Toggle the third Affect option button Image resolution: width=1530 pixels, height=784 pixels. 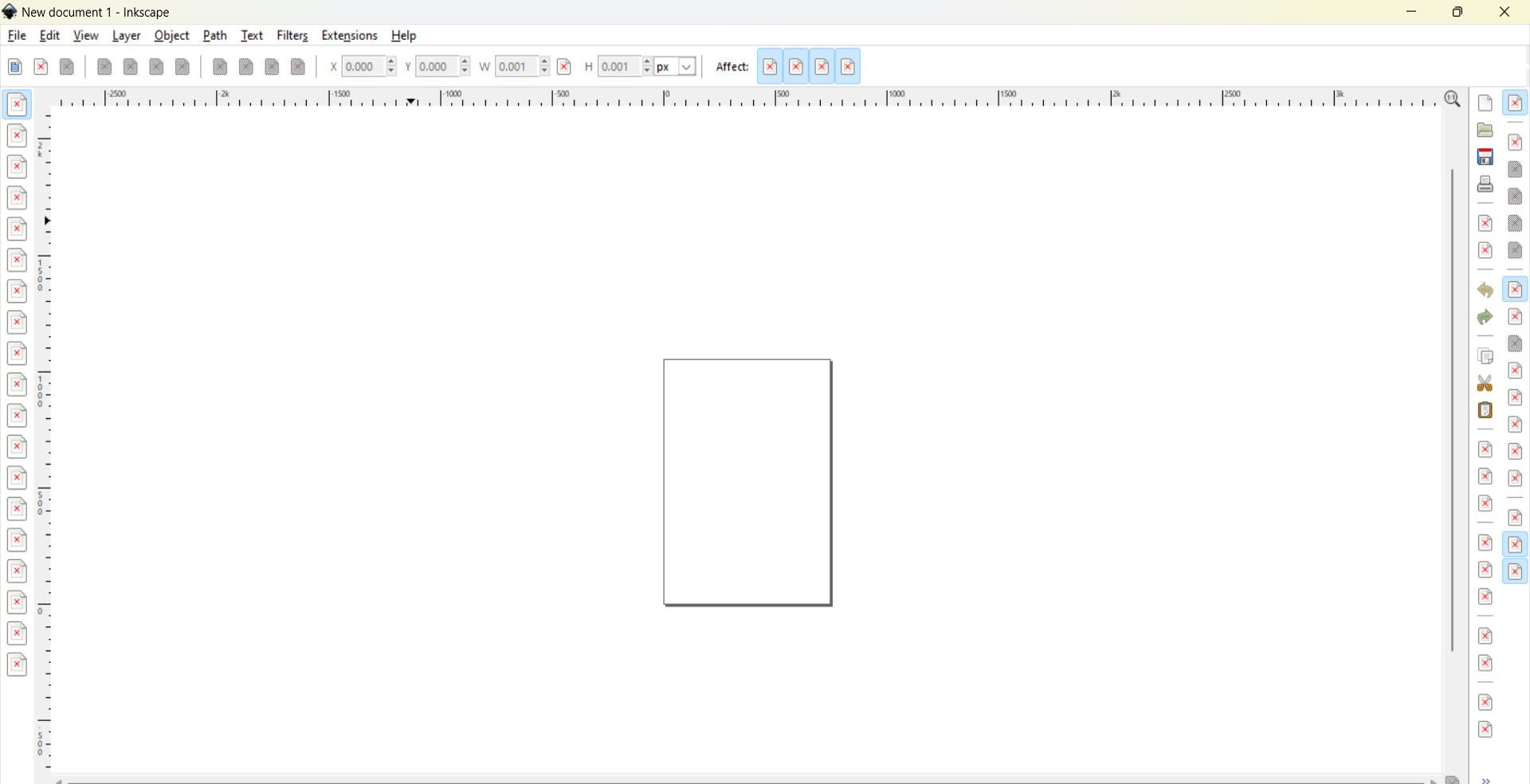[822, 67]
